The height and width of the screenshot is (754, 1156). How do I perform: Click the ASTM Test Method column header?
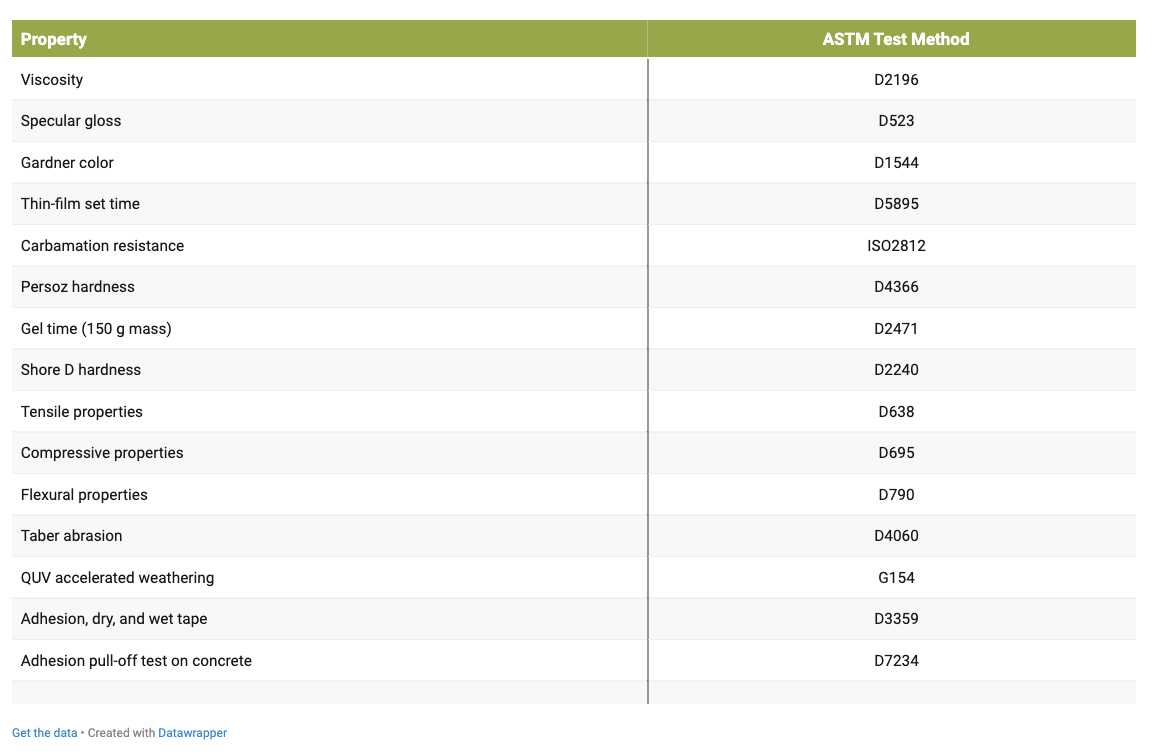(895, 39)
